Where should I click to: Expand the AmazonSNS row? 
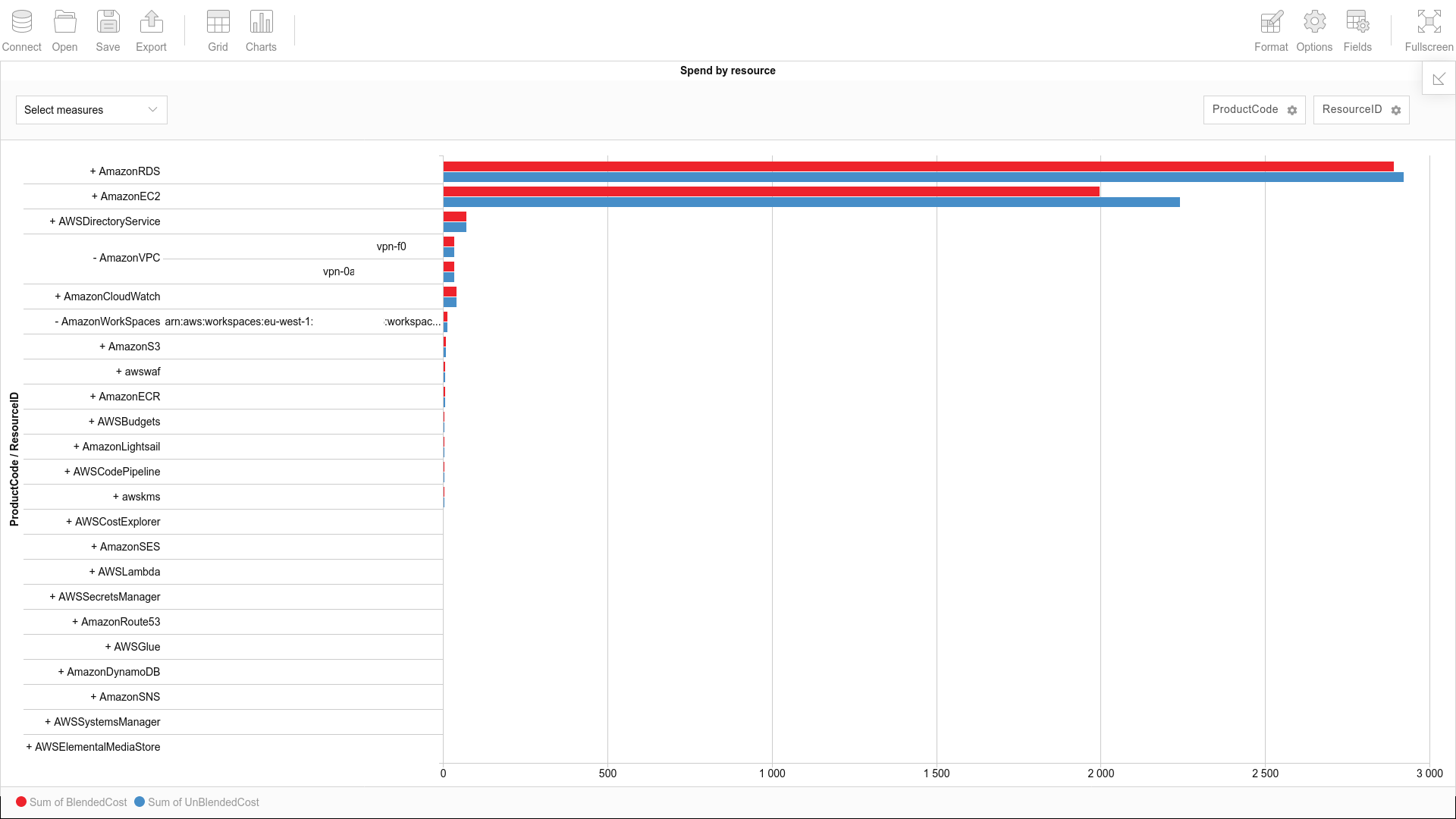point(125,697)
